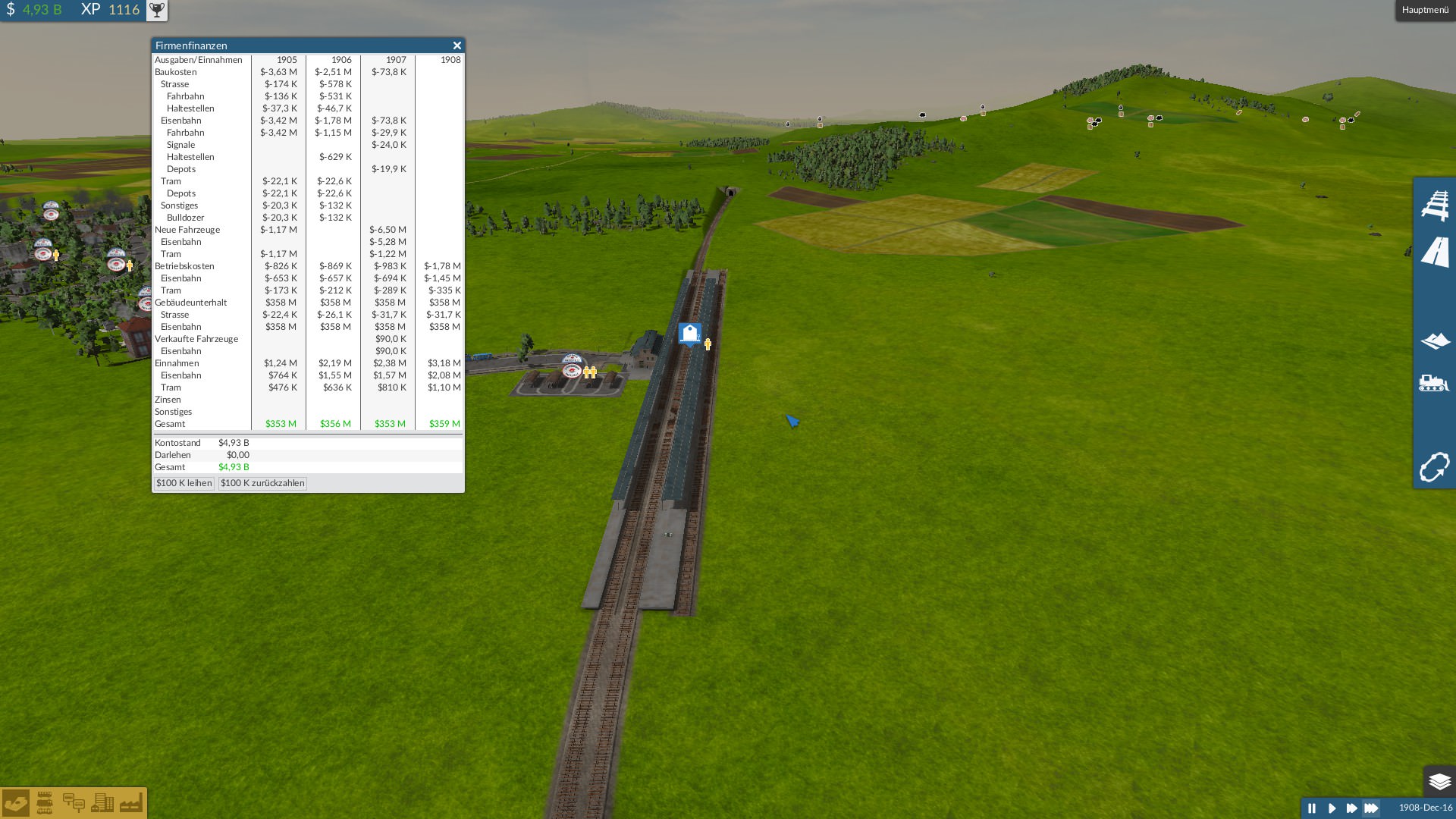Open the vehicles list icon
The height and width of the screenshot is (819, 1456).
click(45, 802)
